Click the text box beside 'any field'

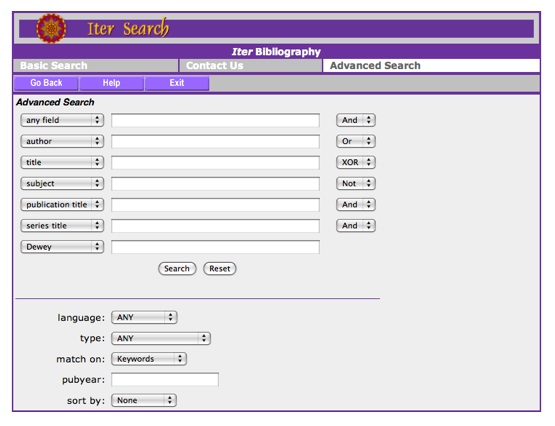coord(216,120)
